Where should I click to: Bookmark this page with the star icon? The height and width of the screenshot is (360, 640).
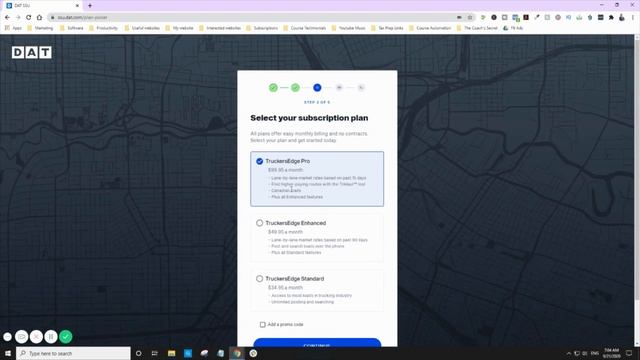(x=470, y=18)
